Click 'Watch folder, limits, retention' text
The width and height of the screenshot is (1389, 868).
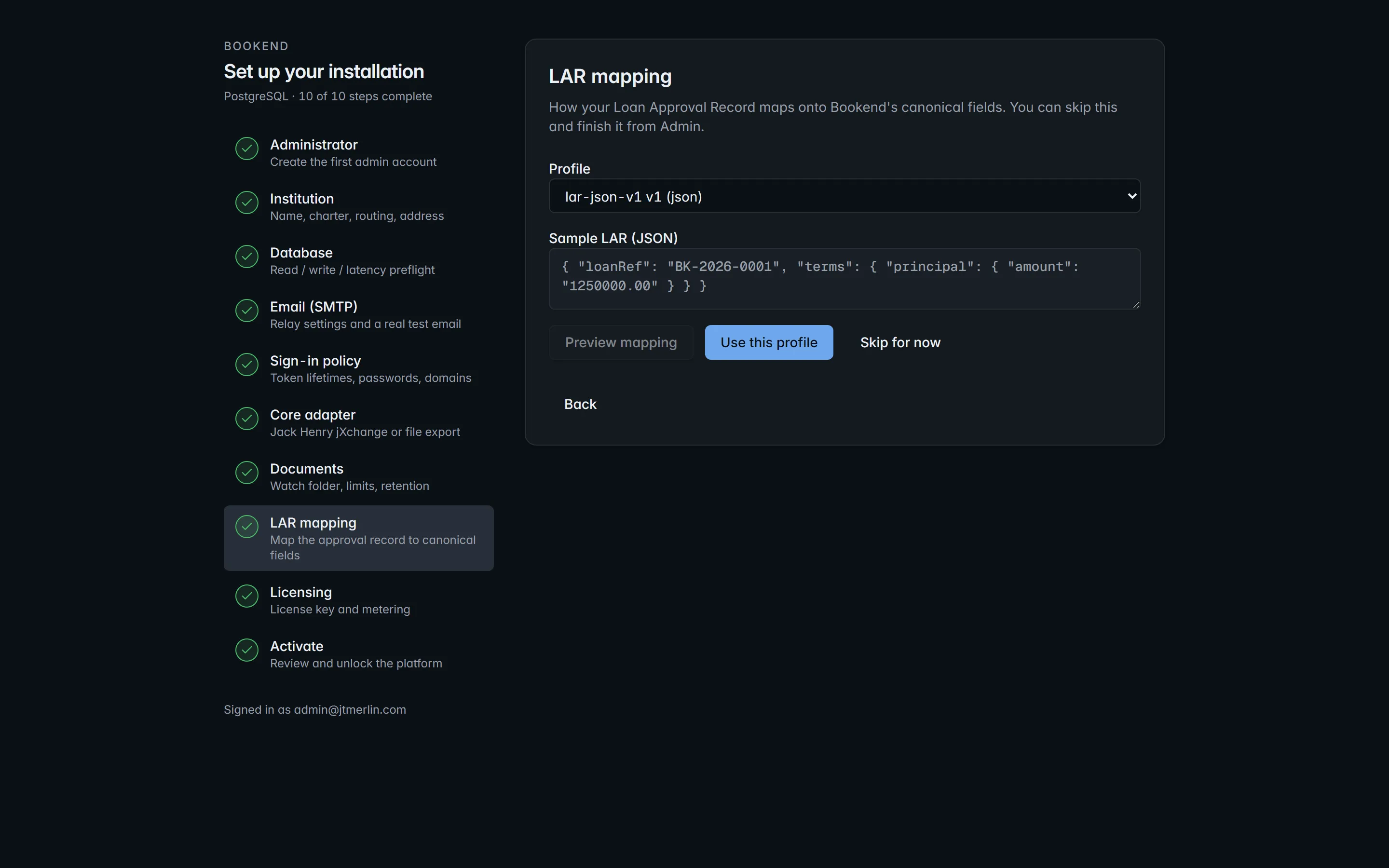pyautogui.click(x=350, y=486)
